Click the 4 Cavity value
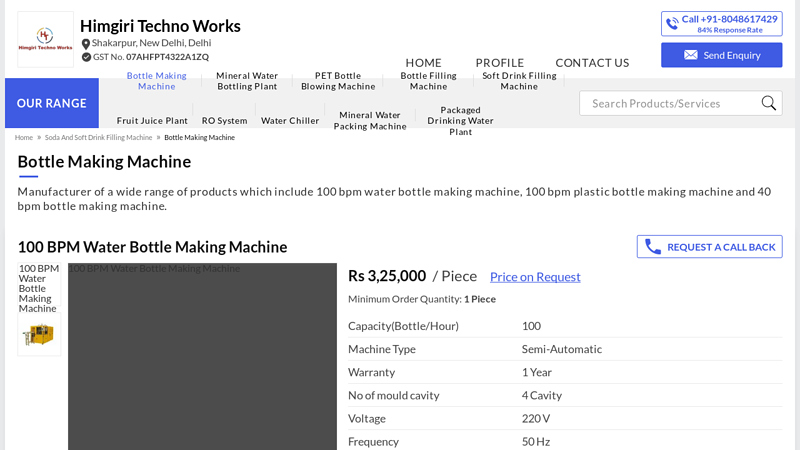Screen dimensions: 800x450 point(542,395)
